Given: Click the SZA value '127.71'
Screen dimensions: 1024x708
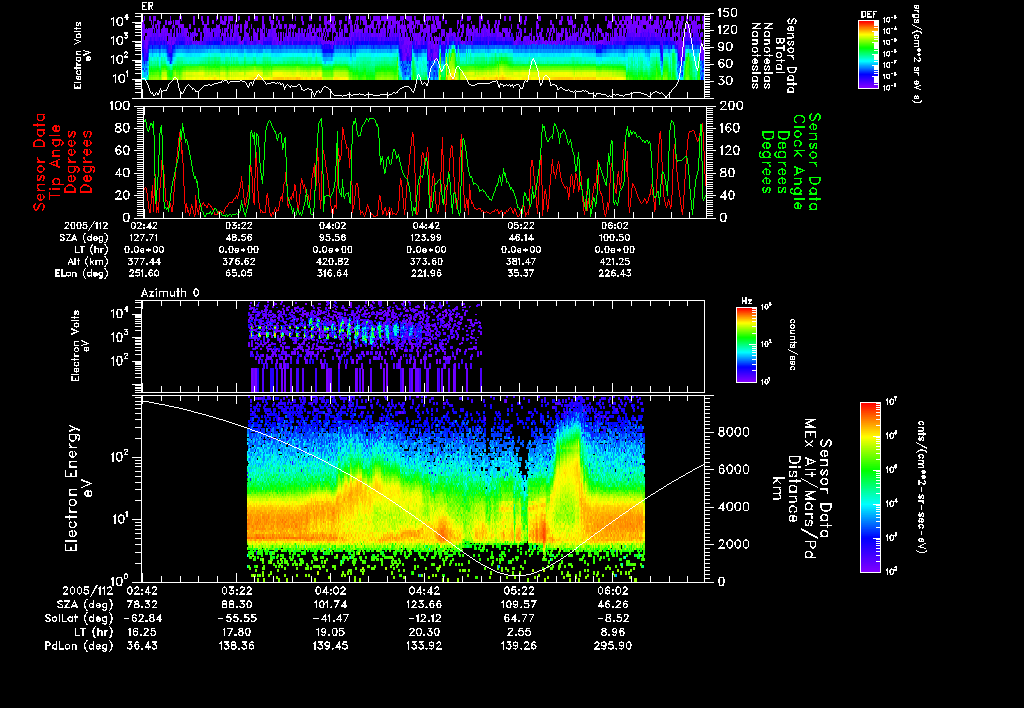Looking at the screenshot, I should point(144,238).
